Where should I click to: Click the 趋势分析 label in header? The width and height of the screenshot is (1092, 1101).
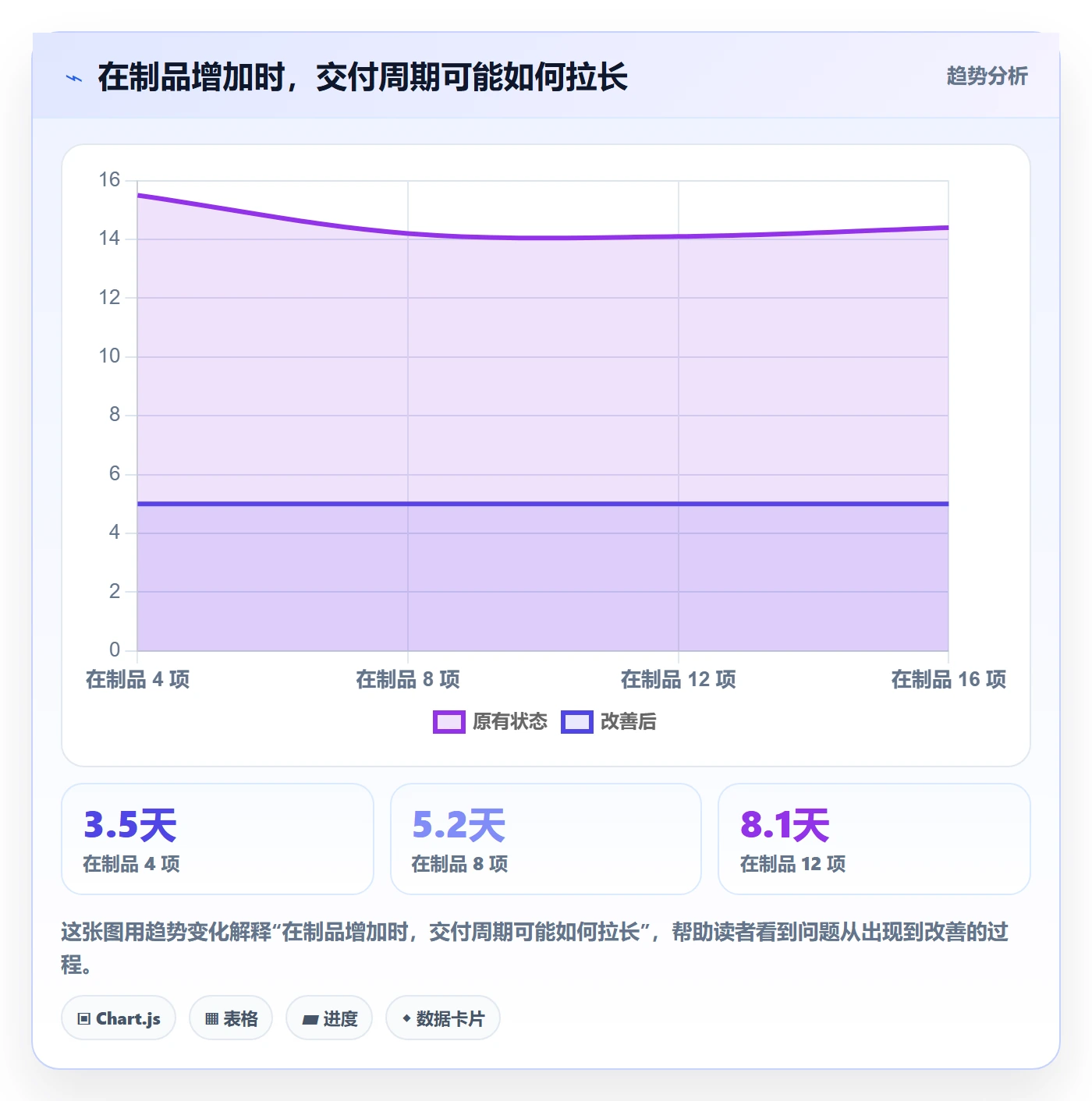(987, 76)
